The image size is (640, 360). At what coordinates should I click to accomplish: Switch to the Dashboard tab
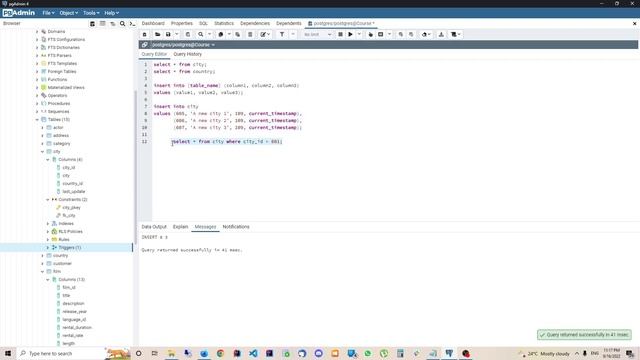point(153,24)
